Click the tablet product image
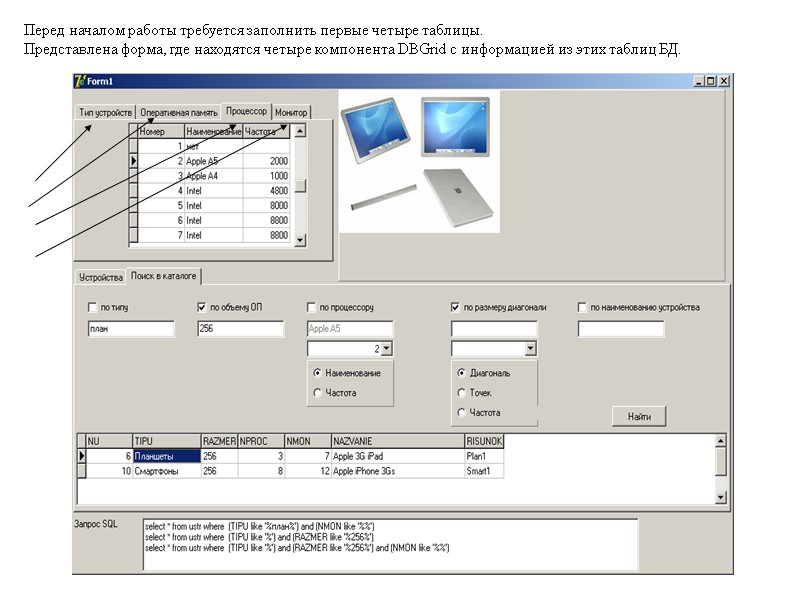 point(419,162)
